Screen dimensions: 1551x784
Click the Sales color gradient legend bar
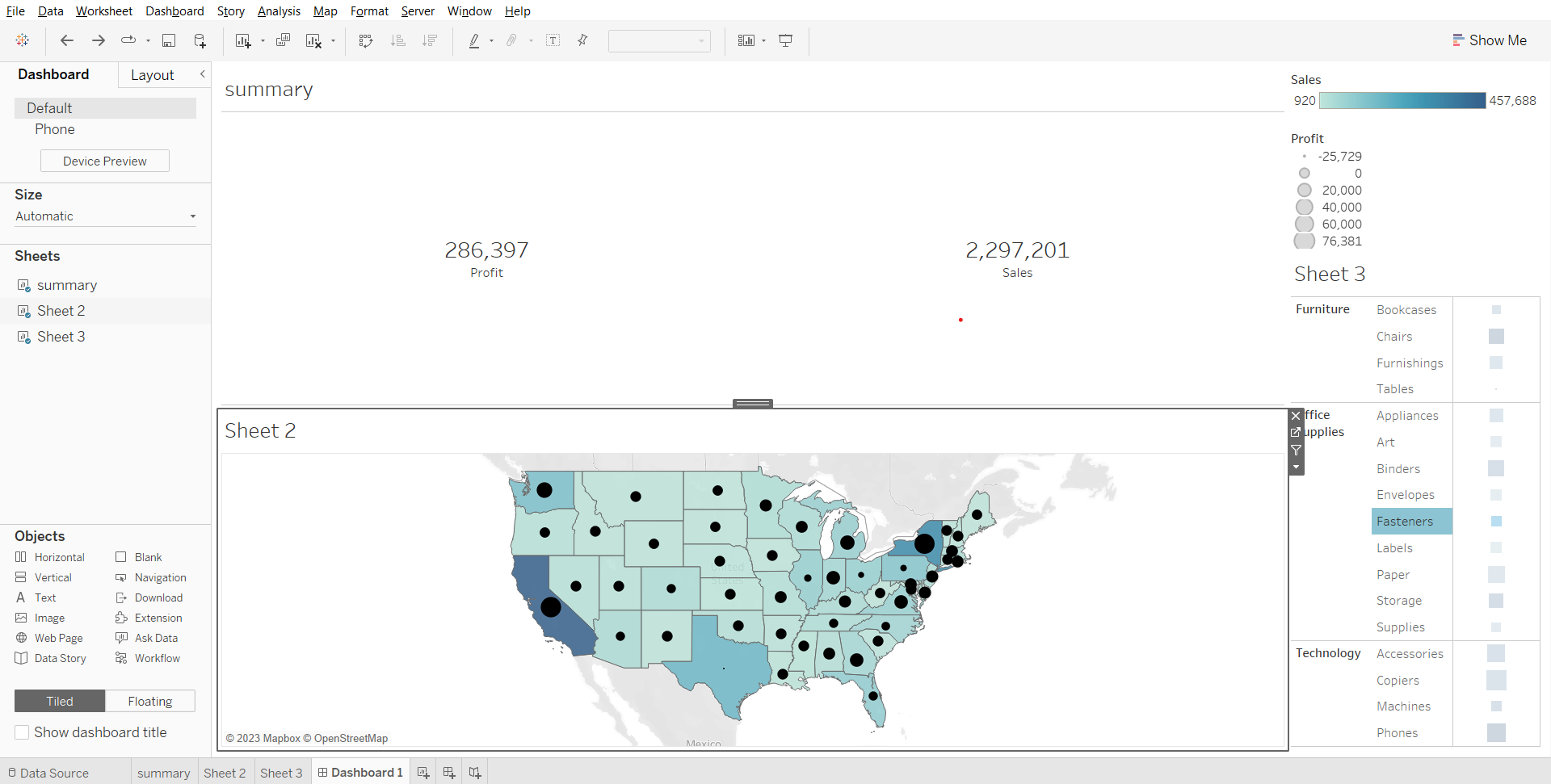[x=1402, y=100]
